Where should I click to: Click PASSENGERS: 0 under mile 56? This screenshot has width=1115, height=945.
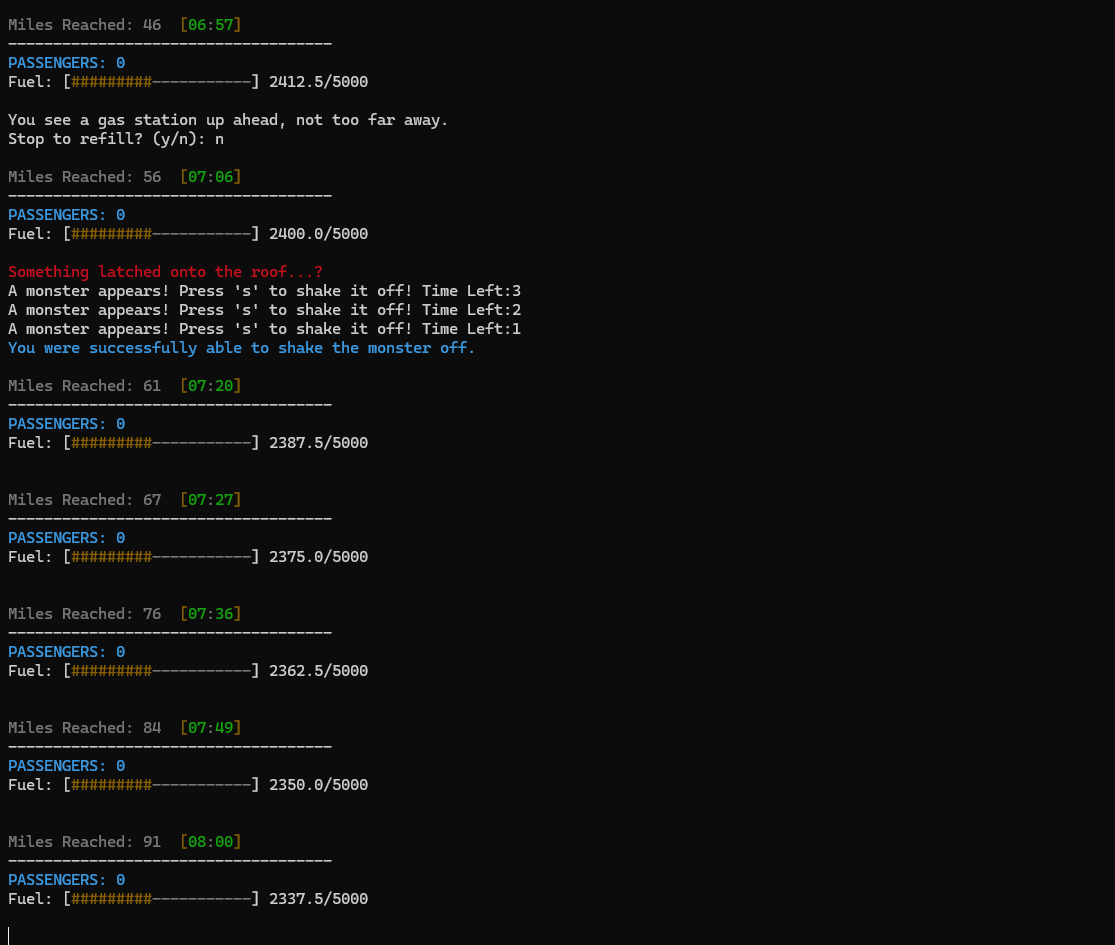tap(67, 215)
